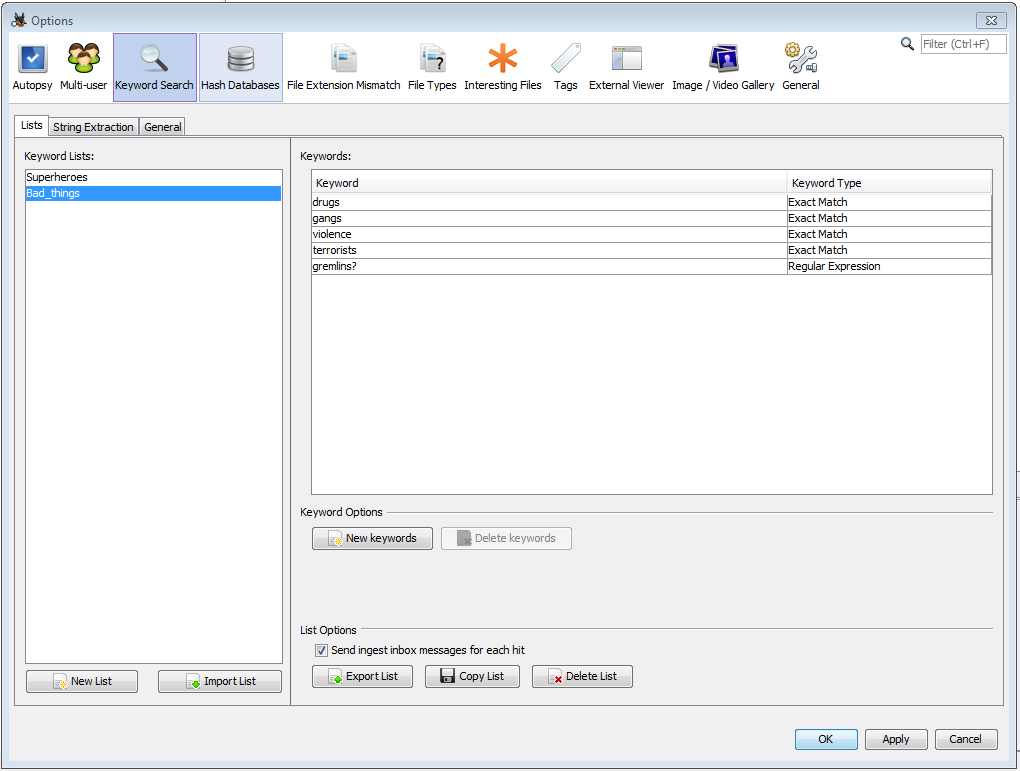The image size is (1020, 771).
Task: Click Exact Match cell for drugs
Action: (889, 202)
